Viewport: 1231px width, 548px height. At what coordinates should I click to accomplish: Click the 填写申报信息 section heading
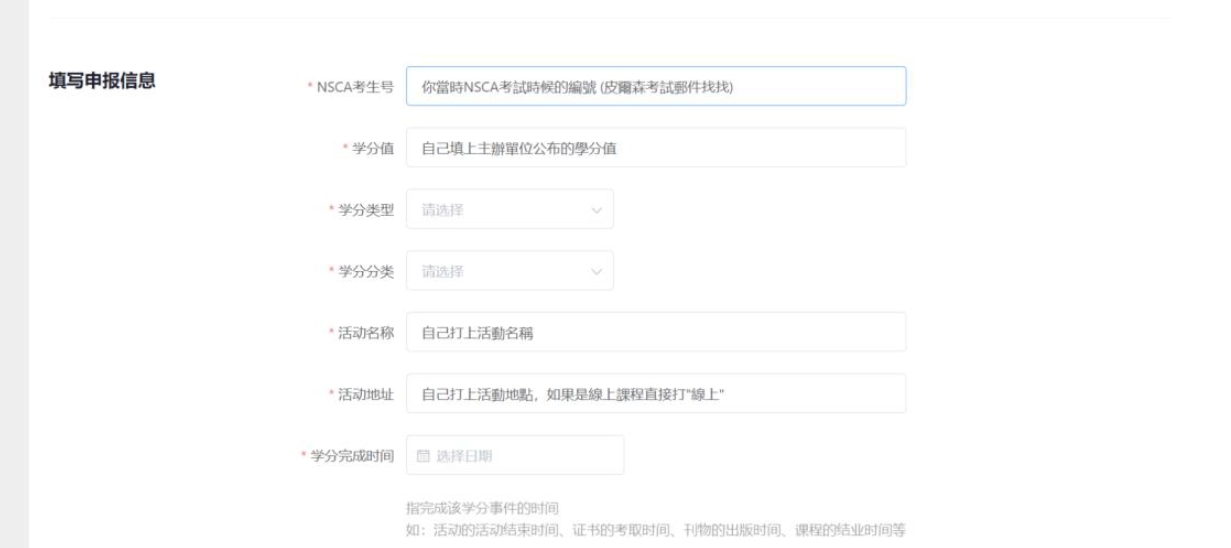[100, 80]
